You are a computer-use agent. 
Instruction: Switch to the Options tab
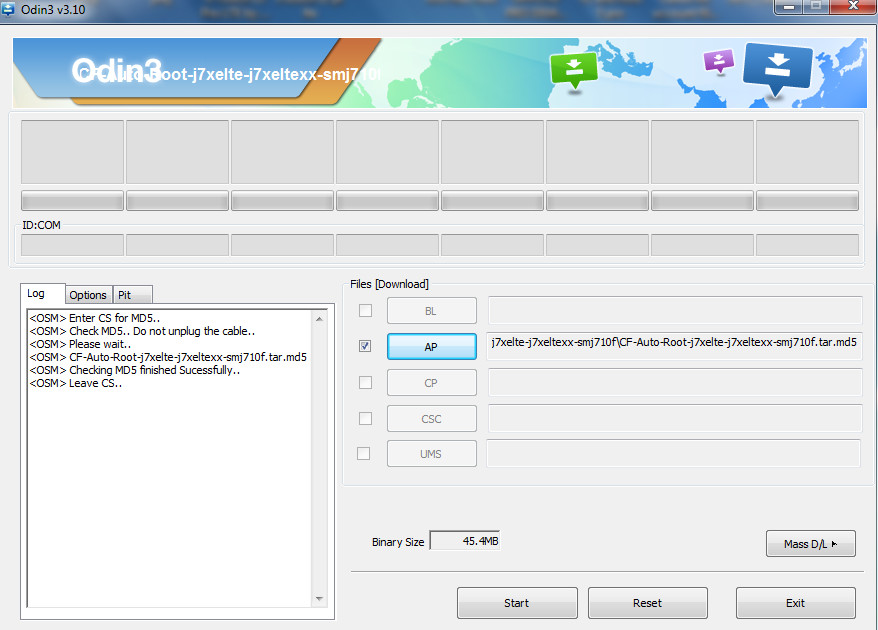pyautogui.click(x=88, y=295)
